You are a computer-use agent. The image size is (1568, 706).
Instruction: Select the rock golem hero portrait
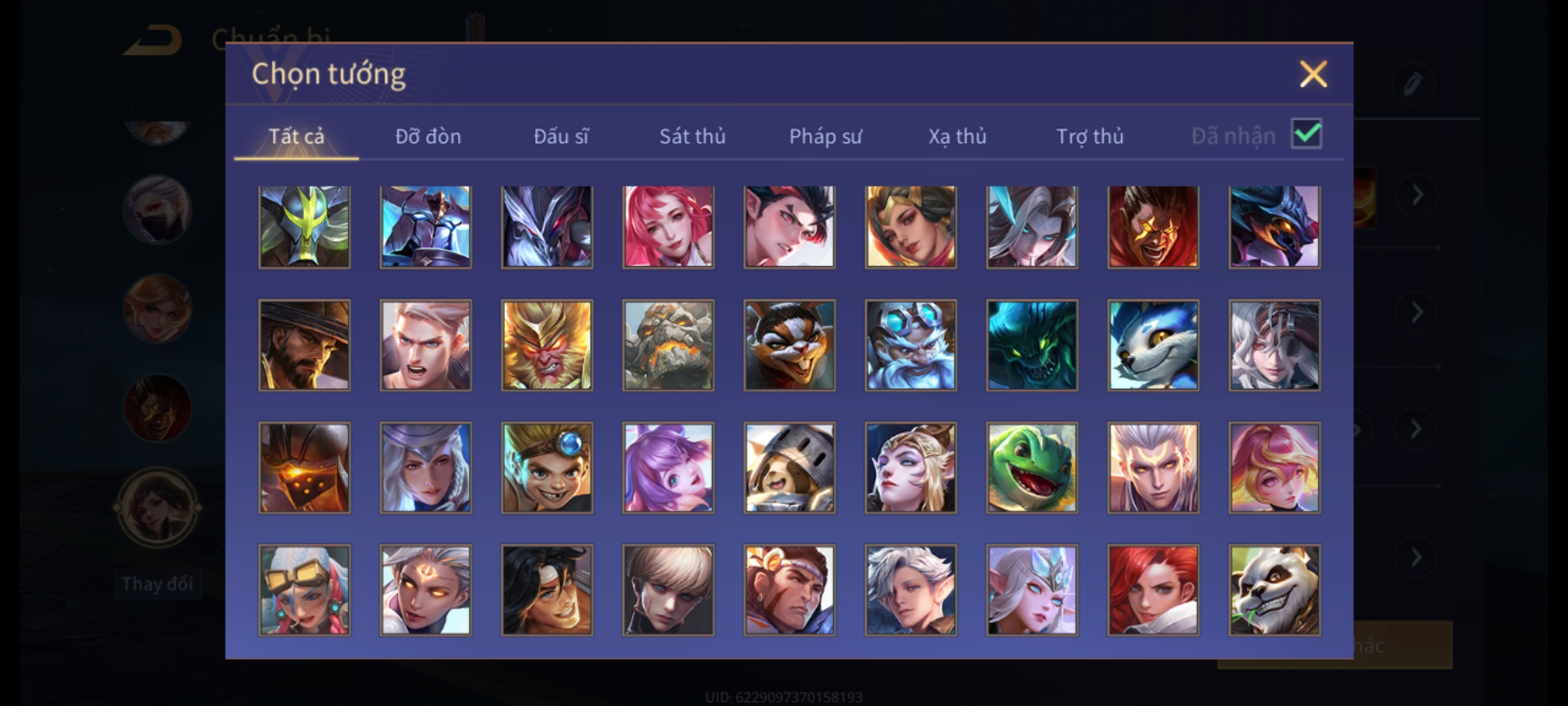click(668, 345)
